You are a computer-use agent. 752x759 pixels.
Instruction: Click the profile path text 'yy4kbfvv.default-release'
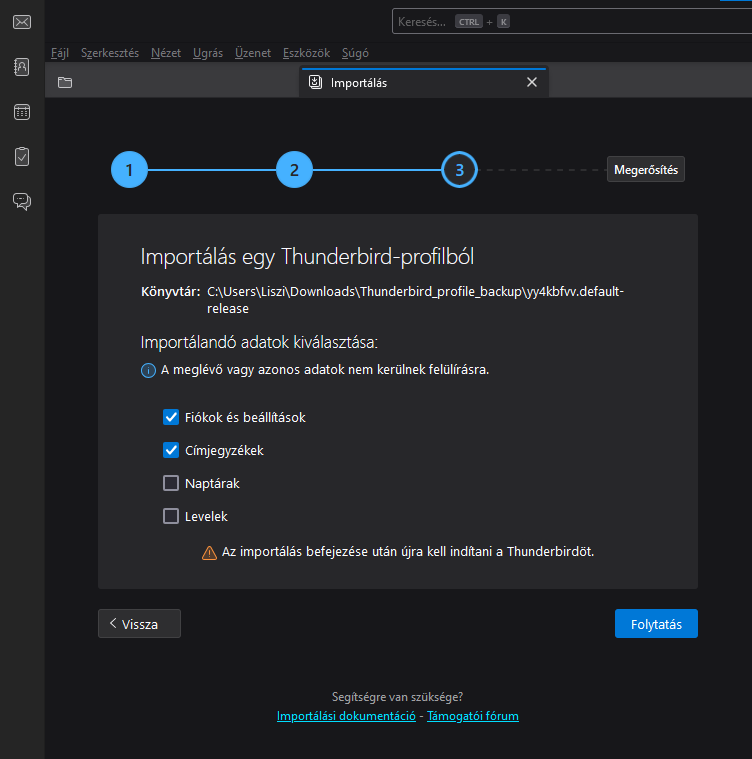[x=416, y=300]
